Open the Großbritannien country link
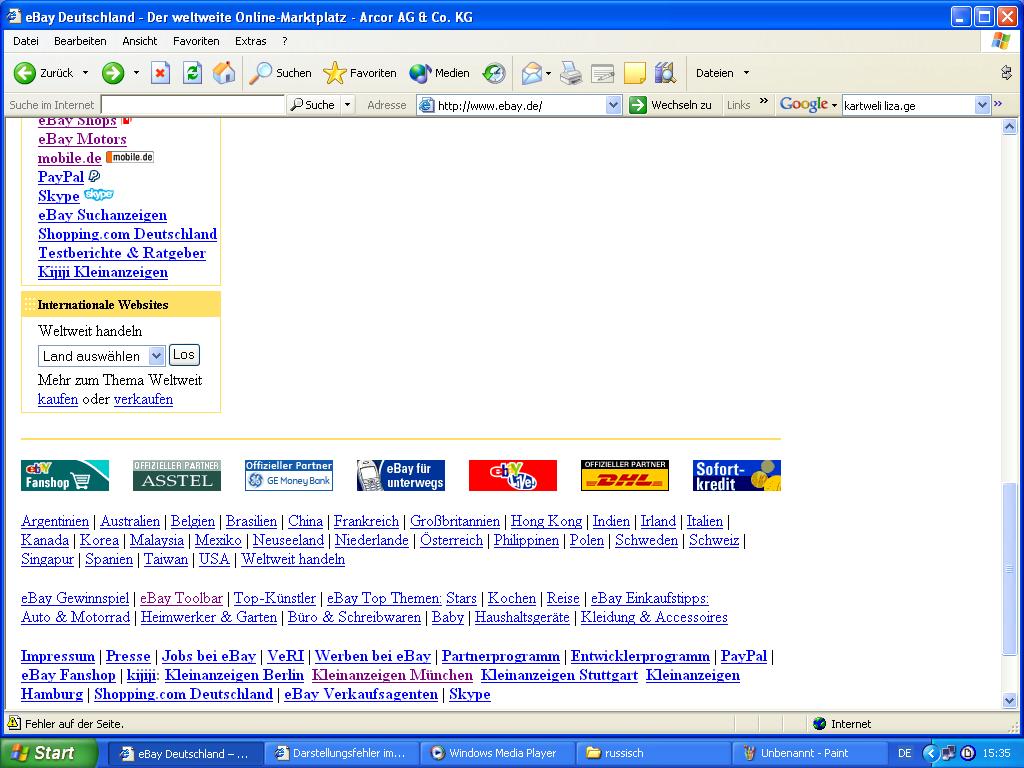Viewport: 1024px width, 768px height. point(455,521)
